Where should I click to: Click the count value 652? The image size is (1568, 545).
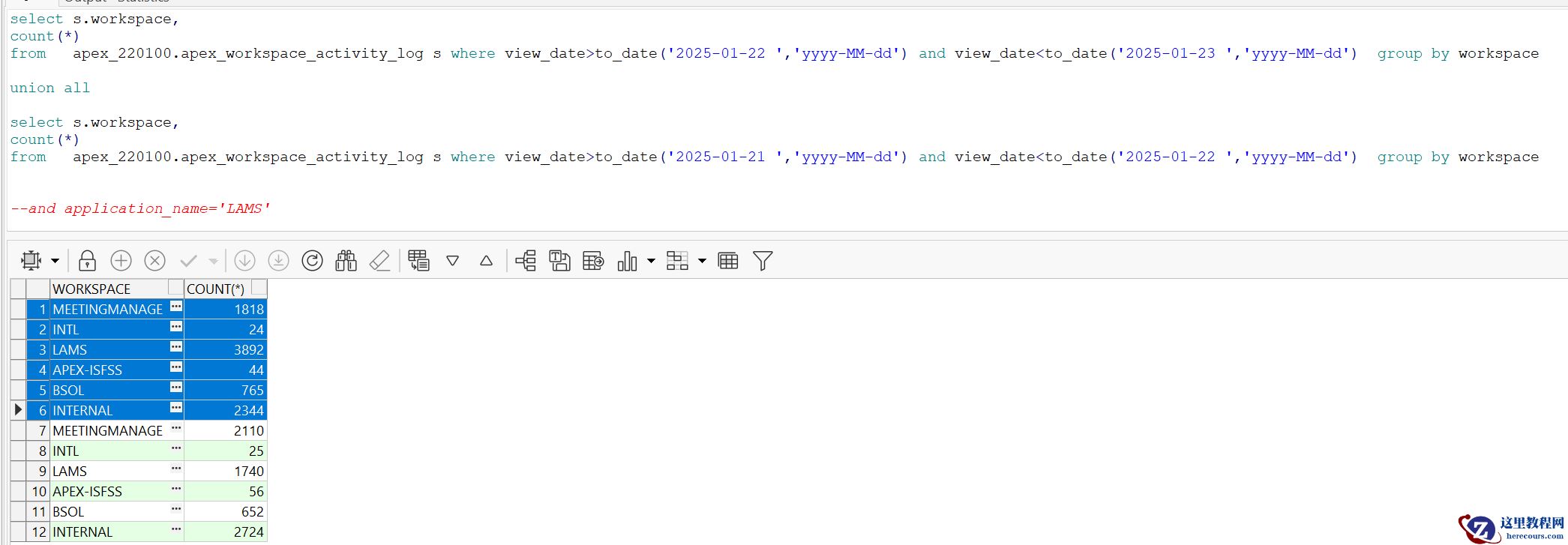pos(253,511)
